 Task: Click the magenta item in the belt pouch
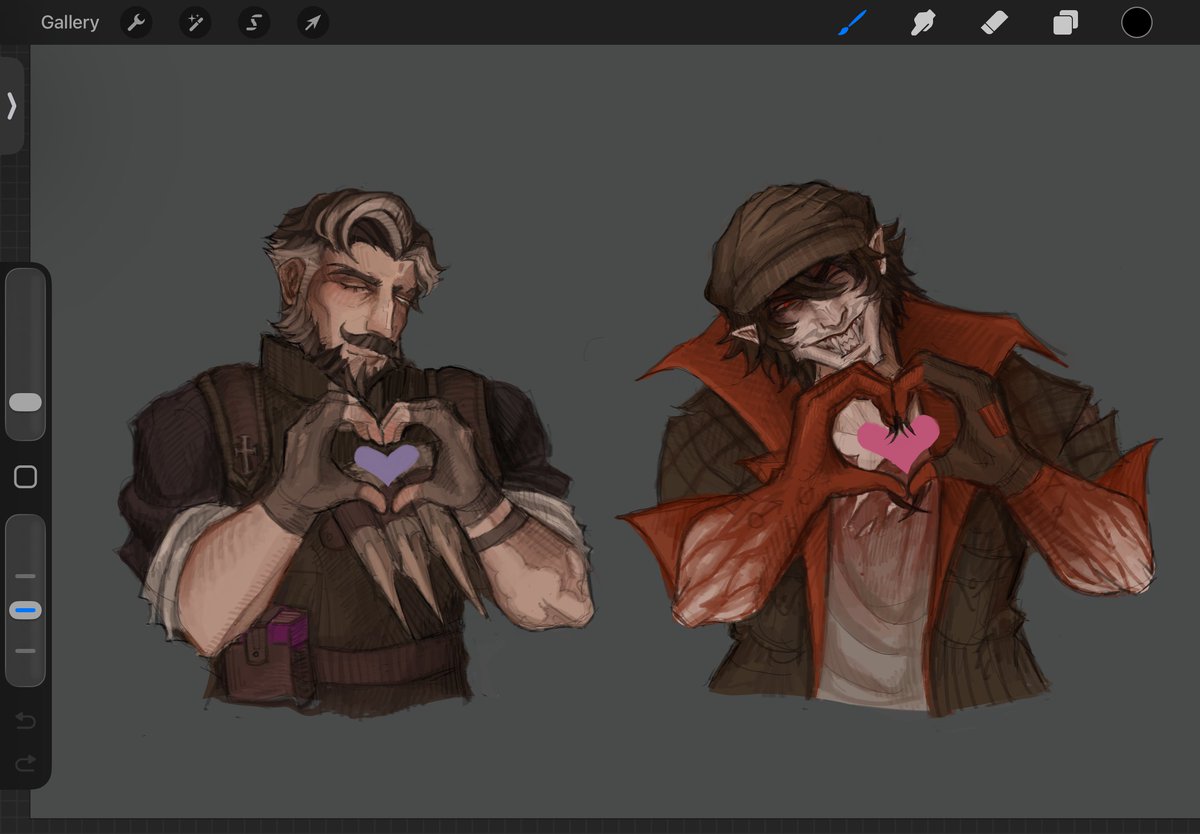[288, 631]
